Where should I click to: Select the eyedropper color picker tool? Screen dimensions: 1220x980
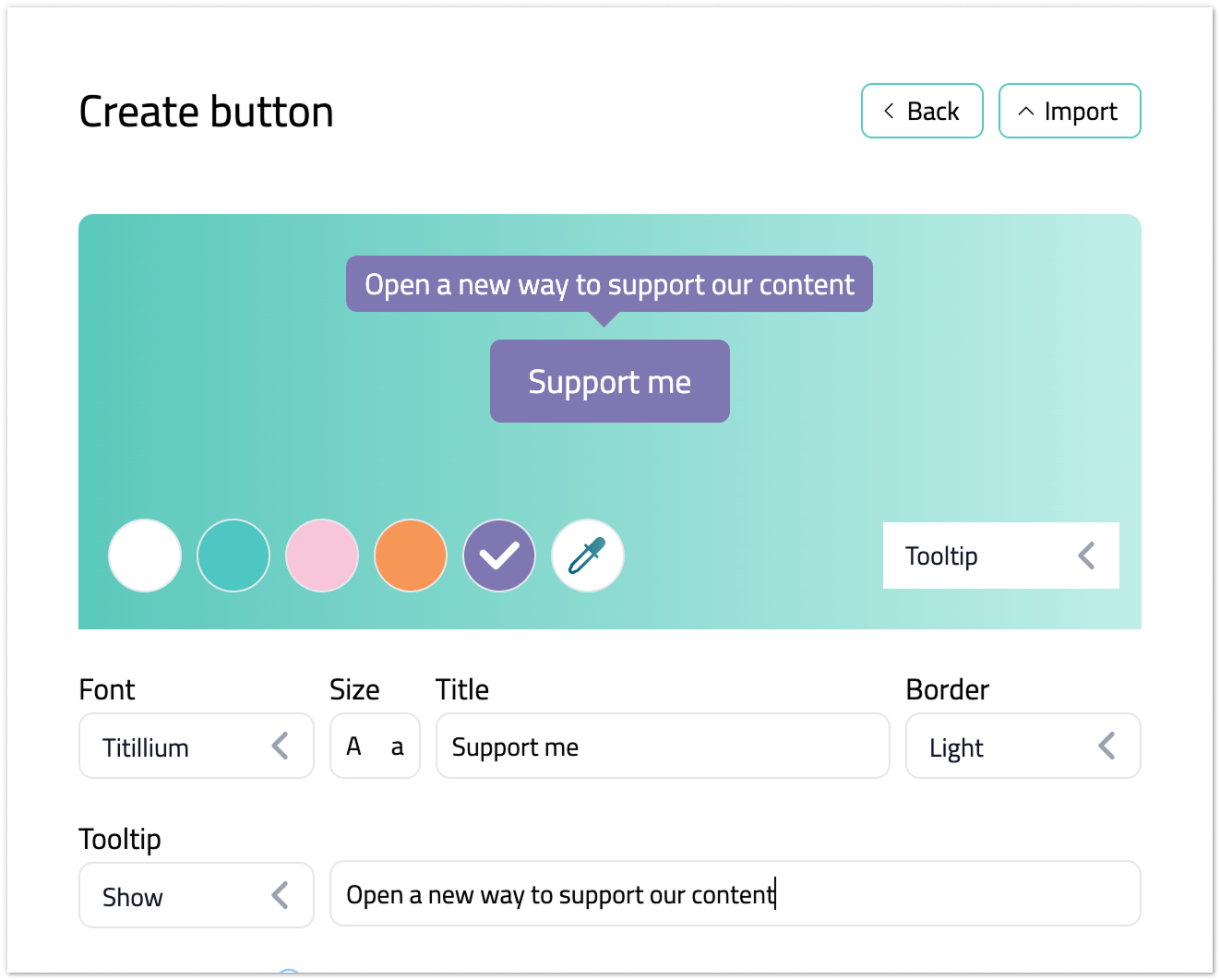588,556
